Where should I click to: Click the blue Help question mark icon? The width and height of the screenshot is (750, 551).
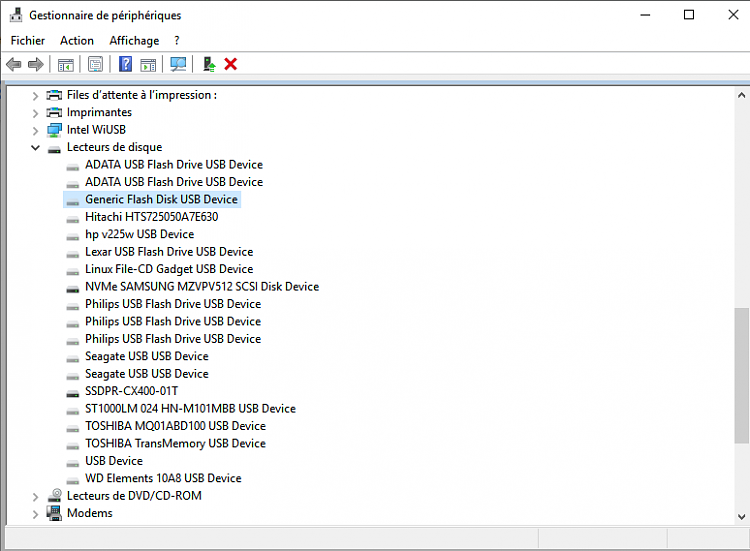pos(125,64)
